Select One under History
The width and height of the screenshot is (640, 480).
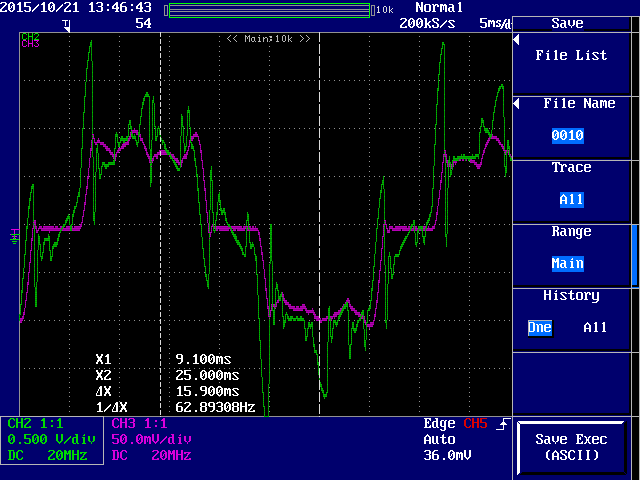540,328
